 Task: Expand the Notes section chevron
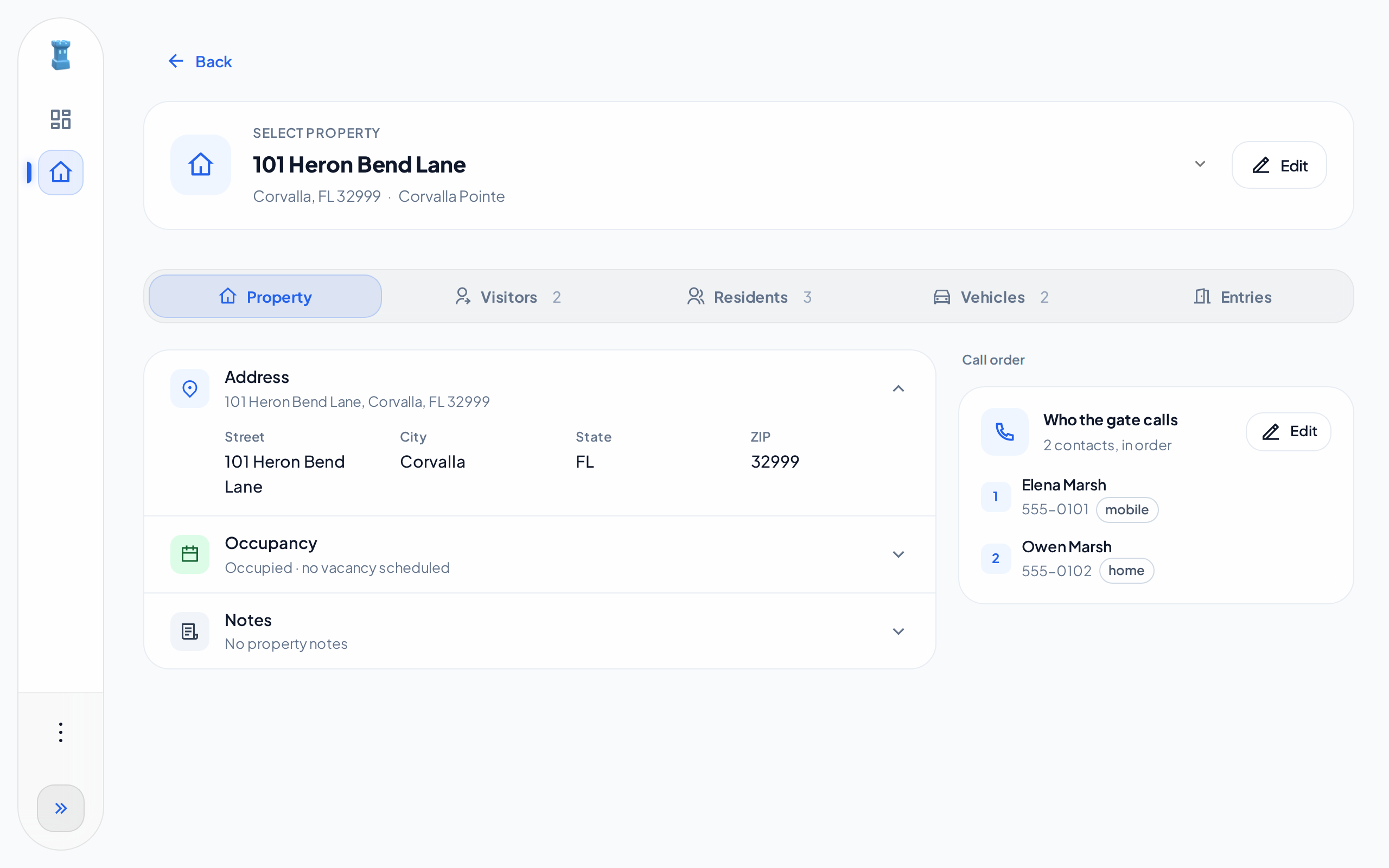click(899, 631)
